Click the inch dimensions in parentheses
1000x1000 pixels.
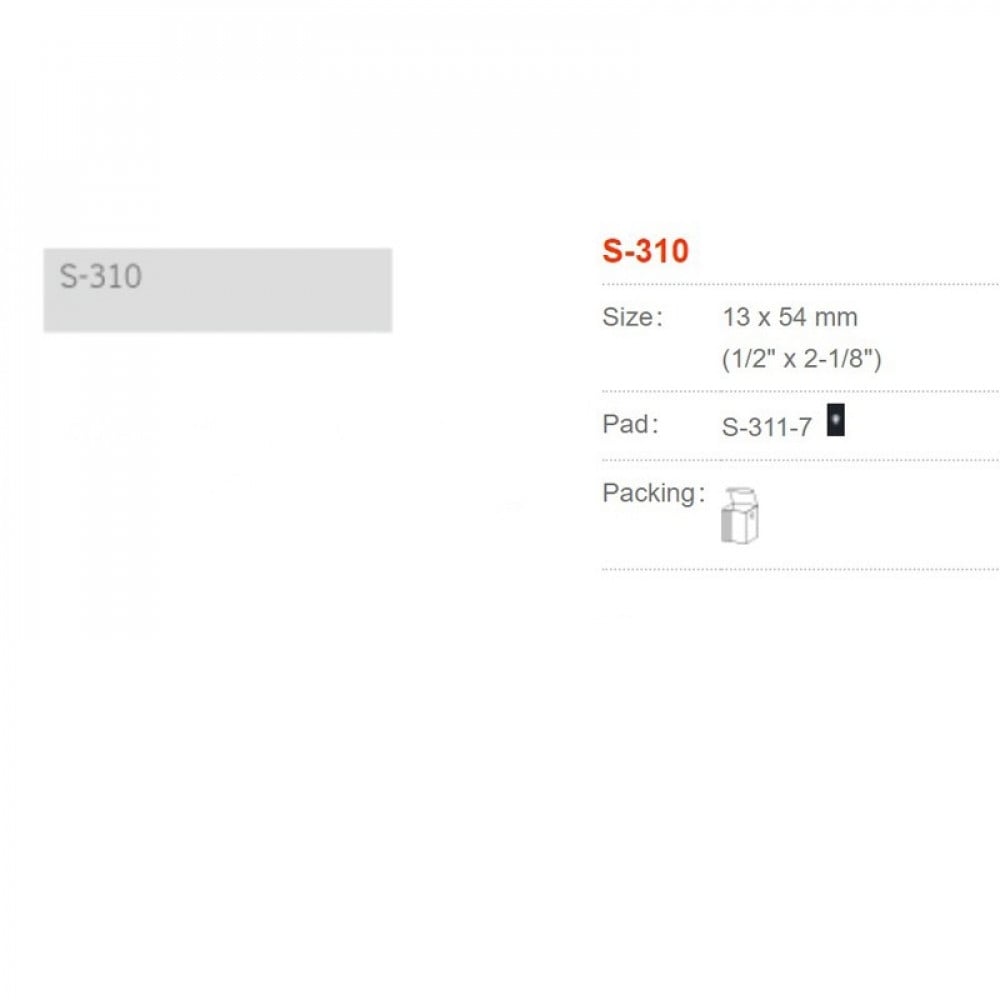point(801,359)
